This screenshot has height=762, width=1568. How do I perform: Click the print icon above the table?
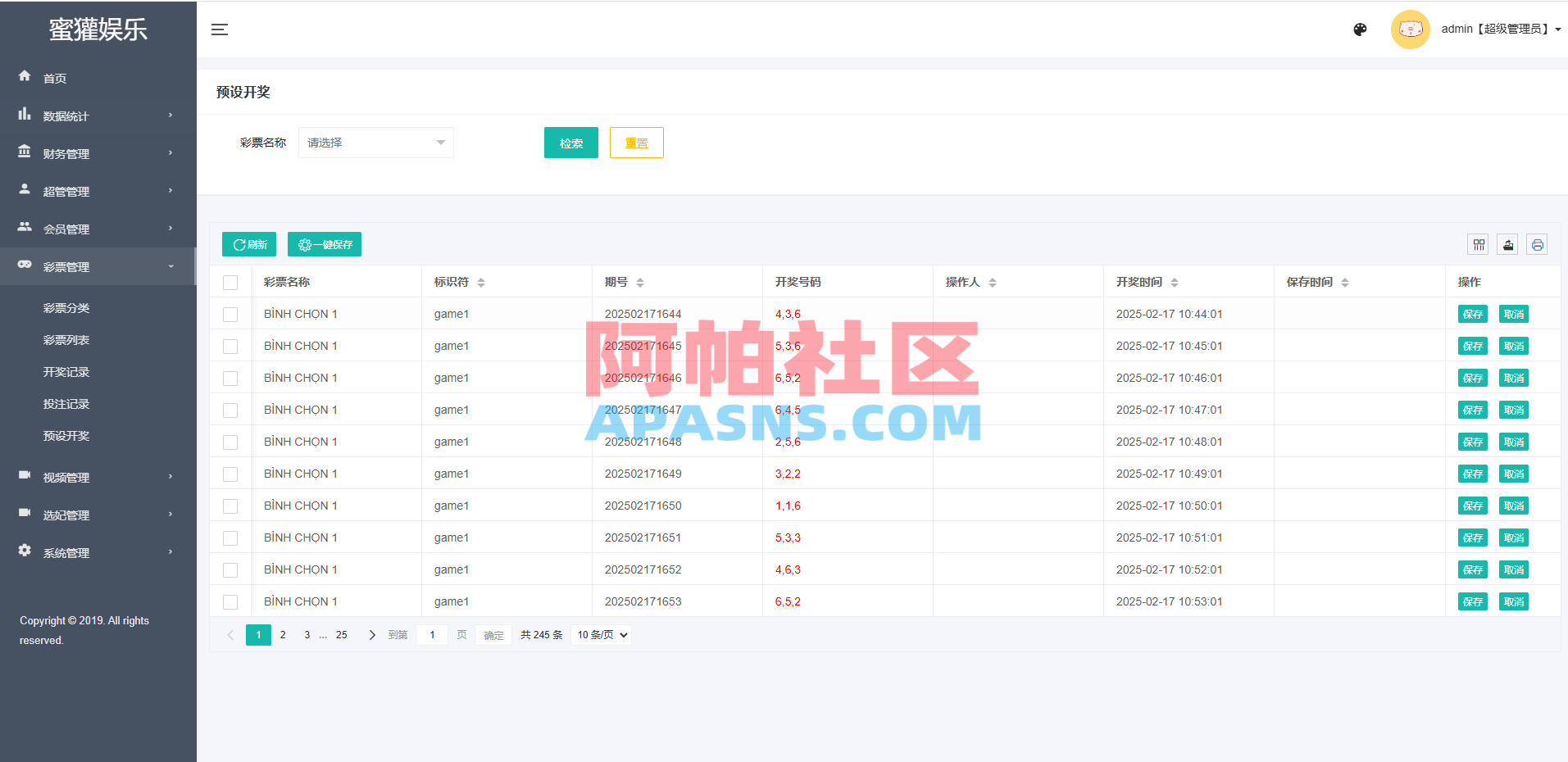coord(1538,244)
